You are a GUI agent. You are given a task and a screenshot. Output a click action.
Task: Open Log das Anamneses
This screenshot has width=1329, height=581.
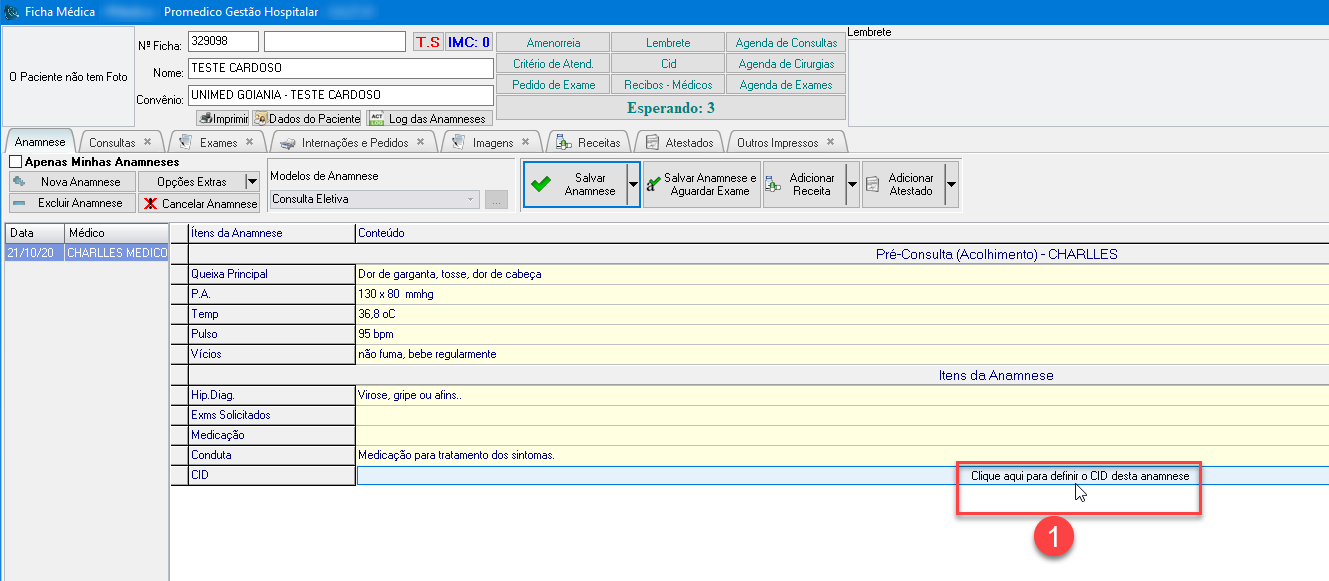pos(429,118)
